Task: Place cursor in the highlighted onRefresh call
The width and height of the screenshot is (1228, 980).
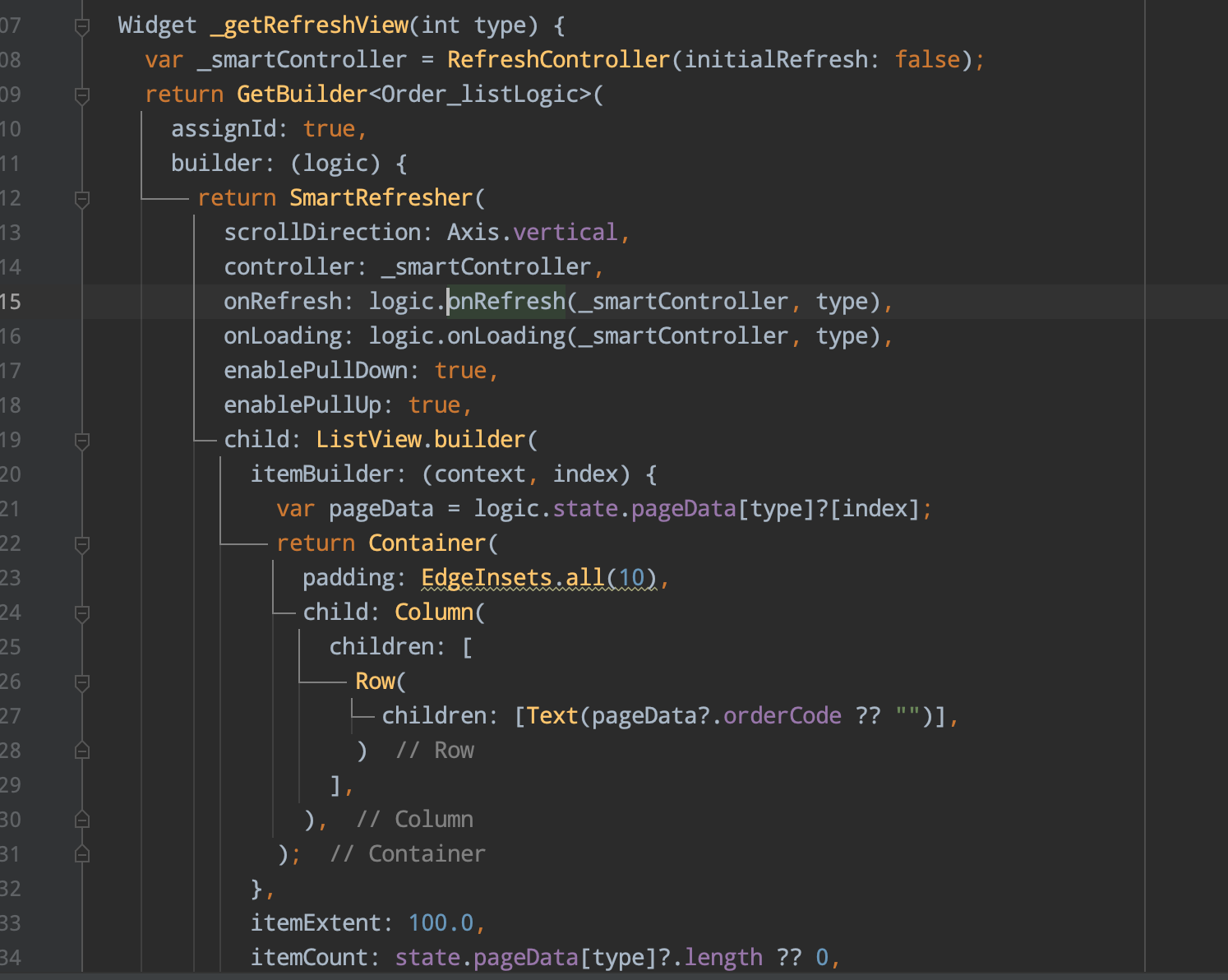Action: tap(506, 301)
